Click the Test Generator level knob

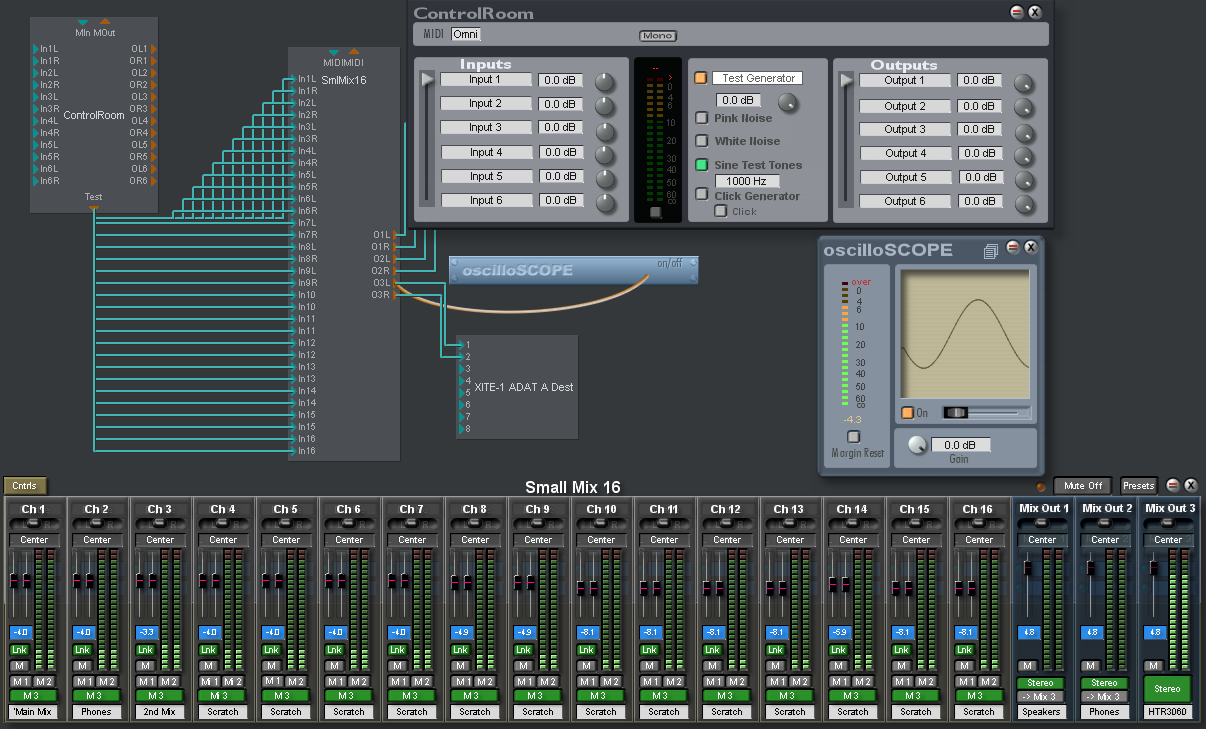click(x=789, y=101)
